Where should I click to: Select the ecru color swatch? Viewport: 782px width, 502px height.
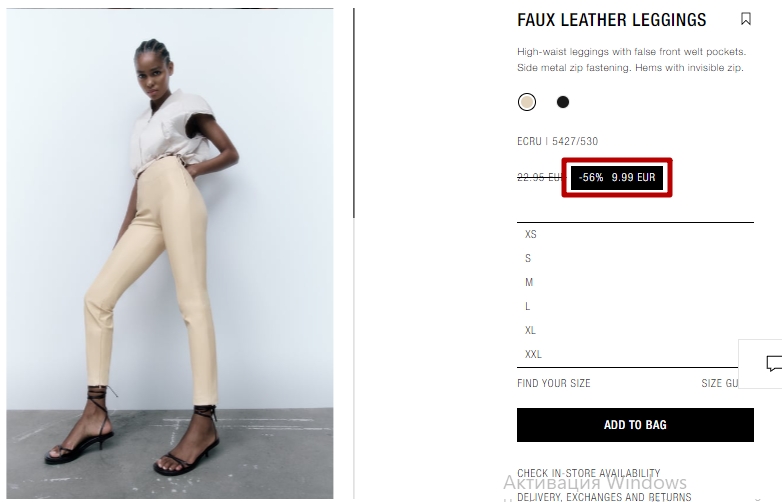527,102
